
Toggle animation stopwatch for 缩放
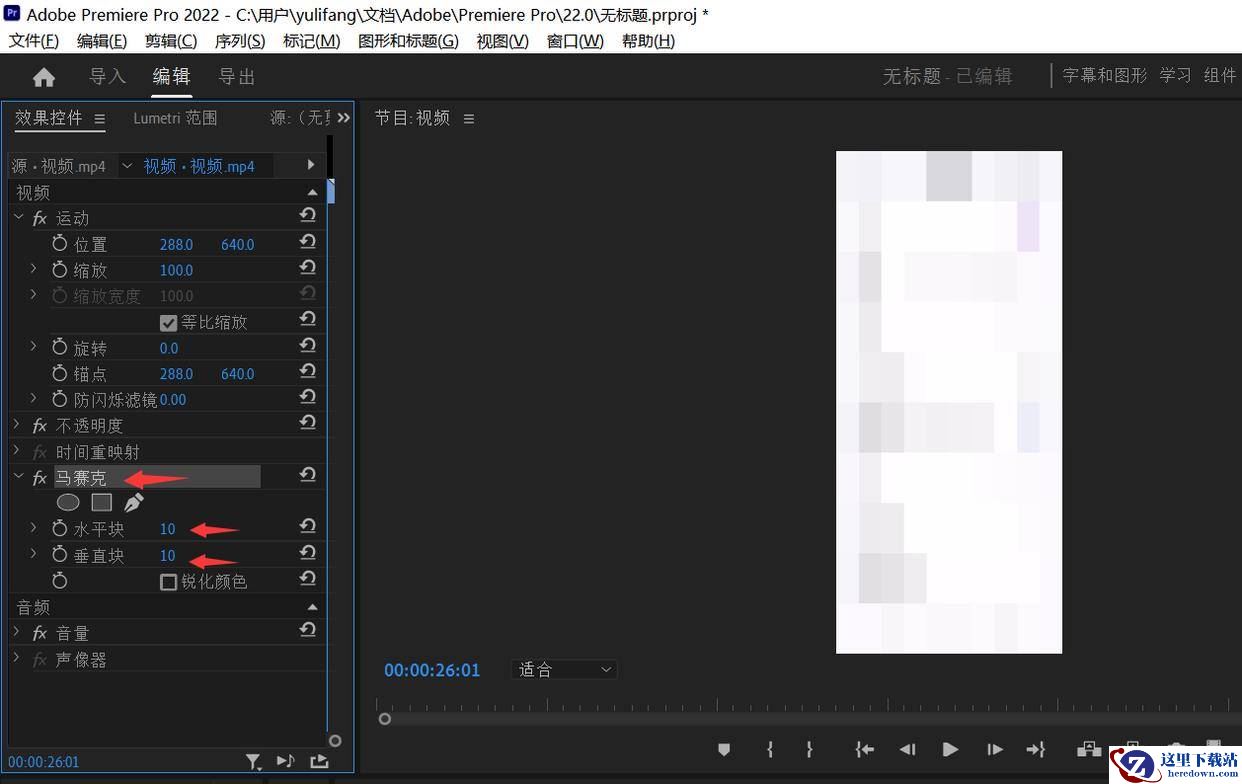(60, 270)
